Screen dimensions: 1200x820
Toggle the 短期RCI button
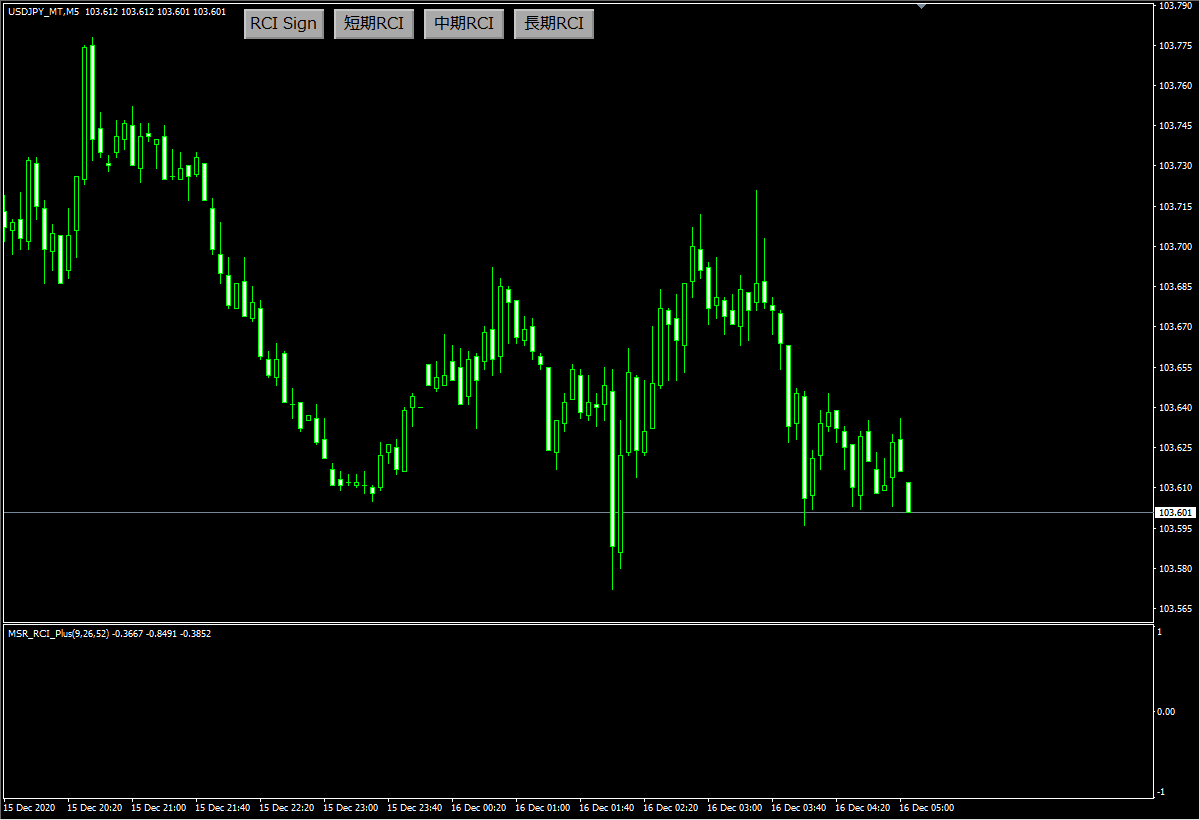374,24
